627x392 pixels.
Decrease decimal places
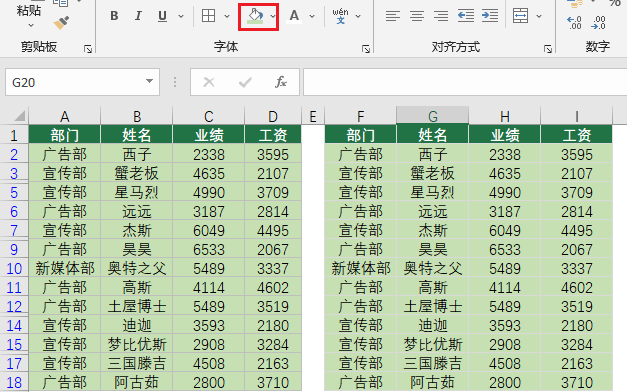[599, 23]
